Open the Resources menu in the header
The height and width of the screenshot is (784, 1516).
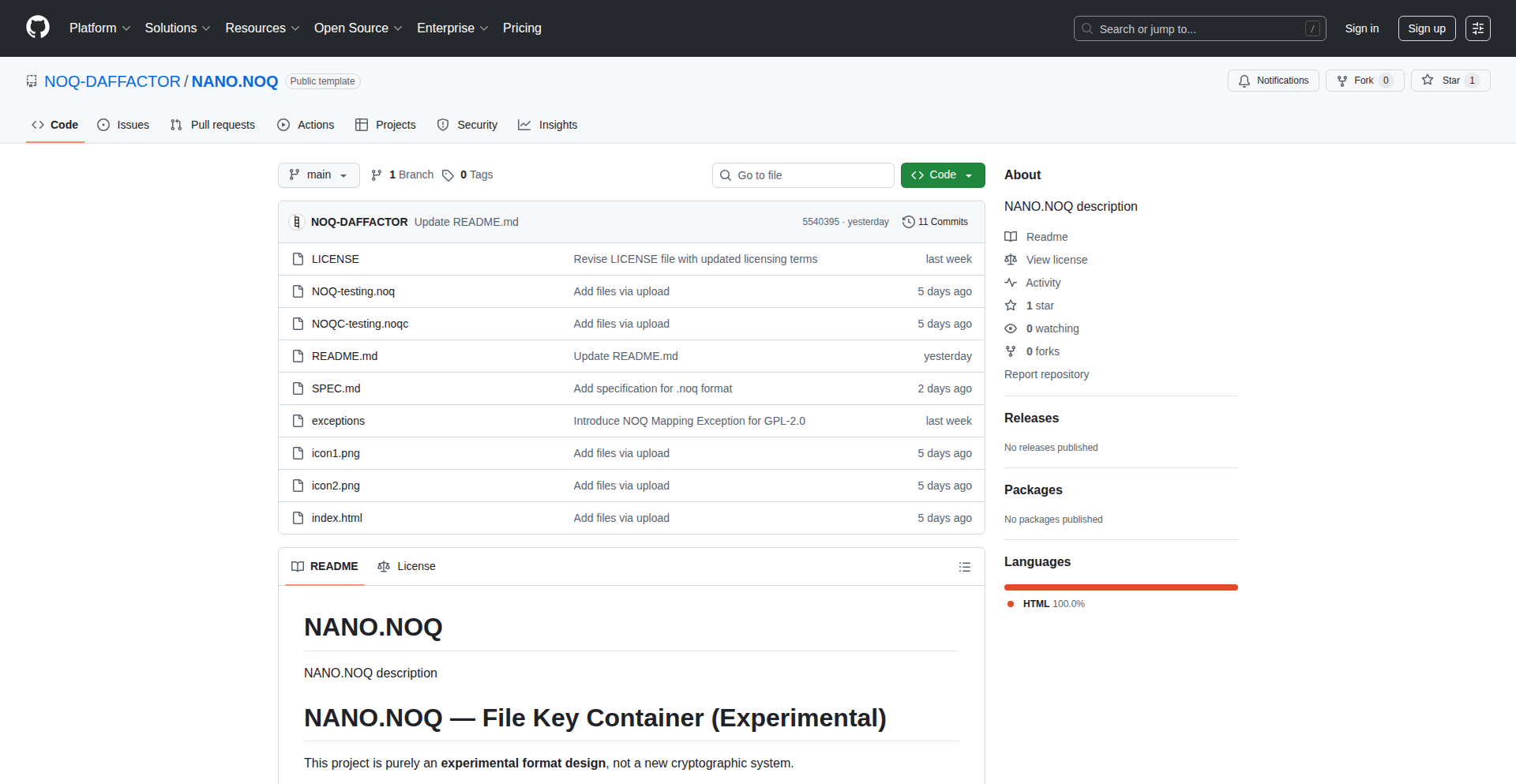point(261,28)
